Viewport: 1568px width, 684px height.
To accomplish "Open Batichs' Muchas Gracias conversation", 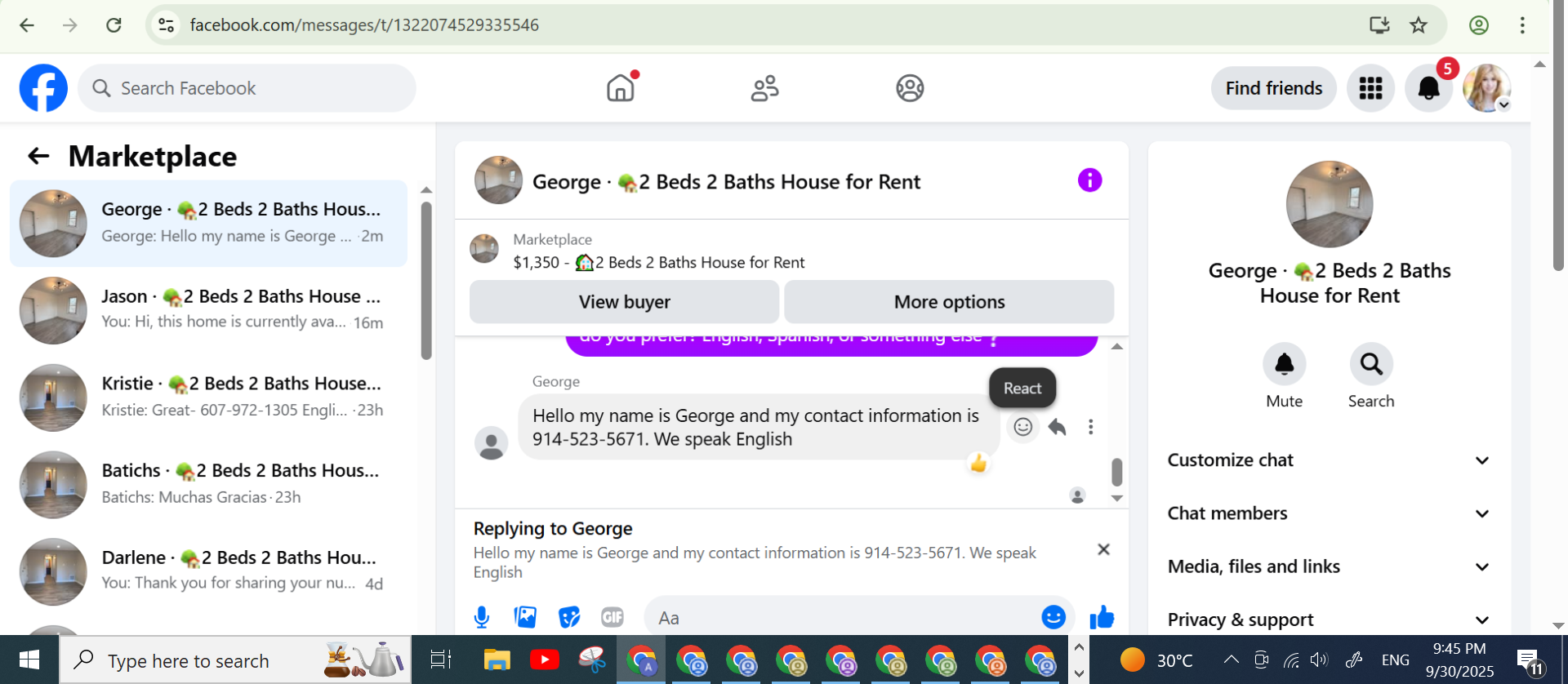I will click(208, 484).
